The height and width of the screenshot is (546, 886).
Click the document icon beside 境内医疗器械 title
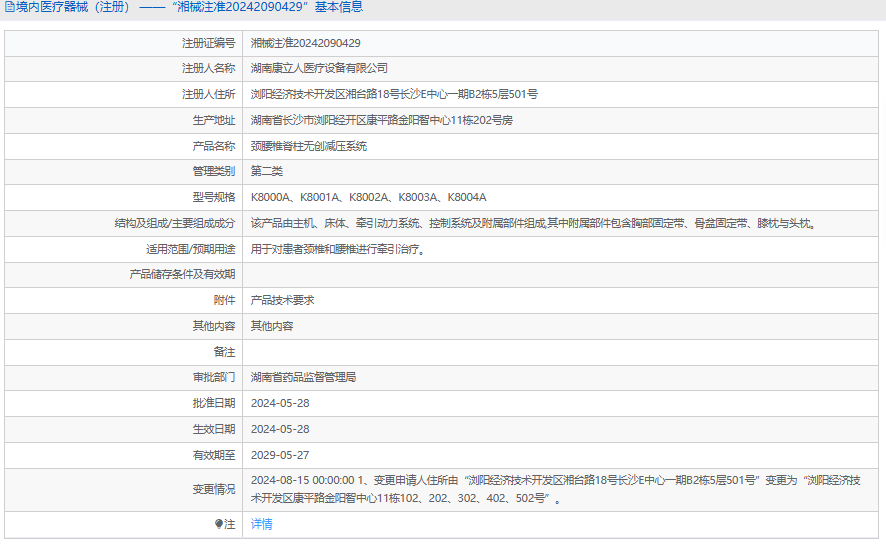[x=9, y=7]
